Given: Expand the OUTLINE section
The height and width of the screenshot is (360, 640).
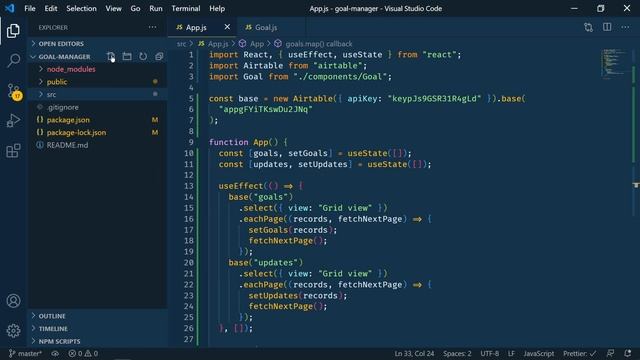Looking at the screenshot, I should click(98, 316).
